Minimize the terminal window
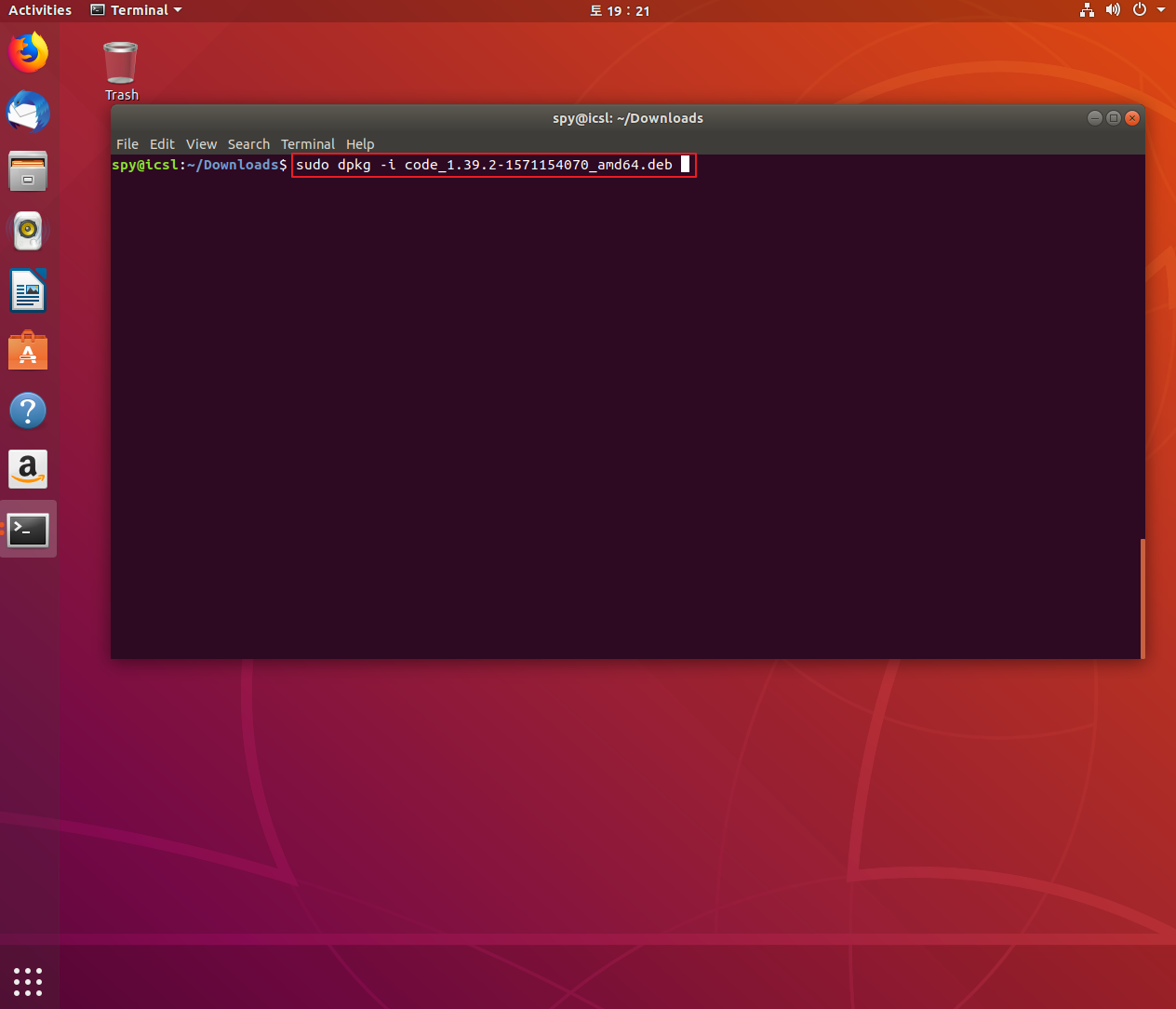 point(1095,117)
